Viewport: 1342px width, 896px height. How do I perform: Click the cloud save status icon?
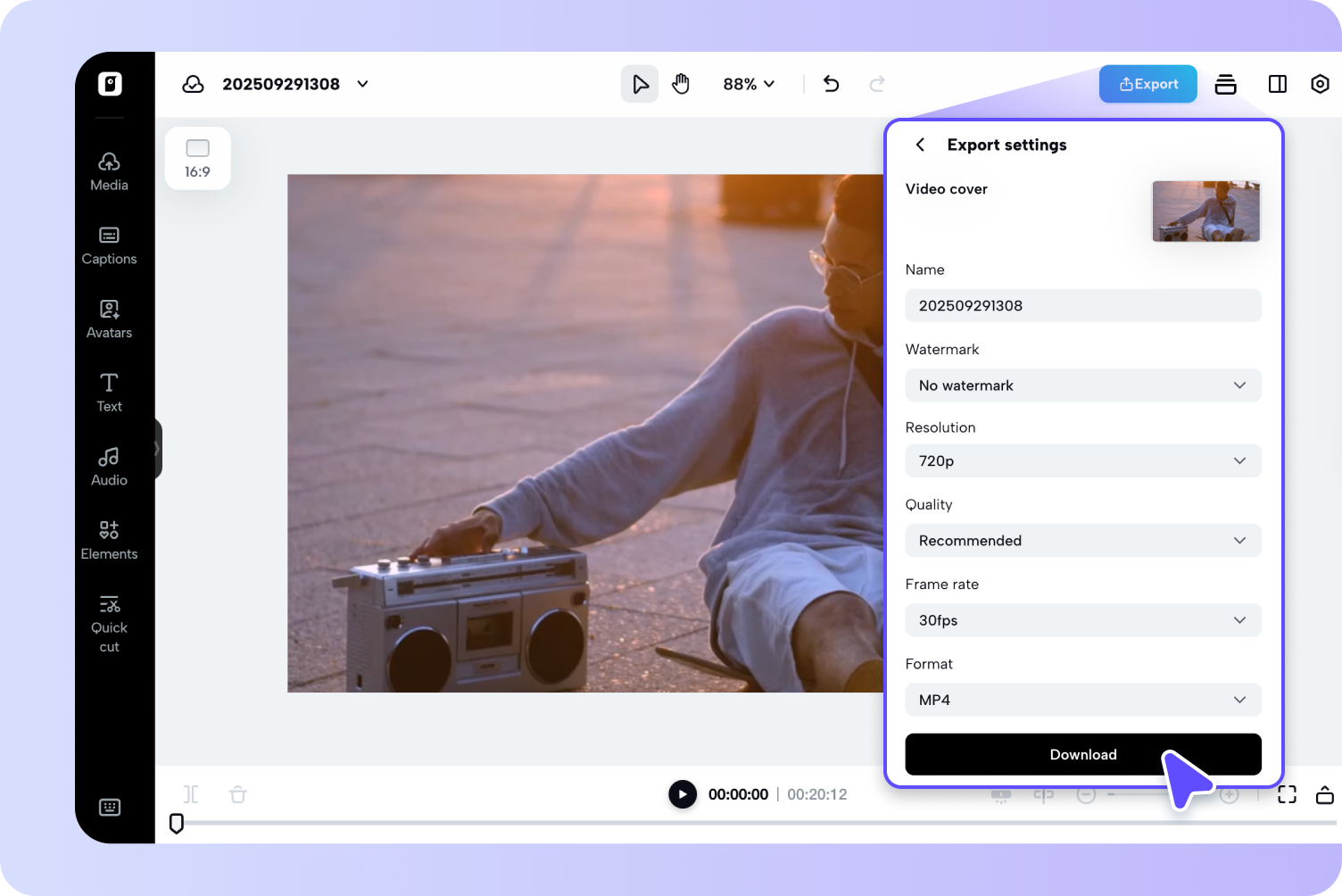pyautogui.click(x=193, y=84)
